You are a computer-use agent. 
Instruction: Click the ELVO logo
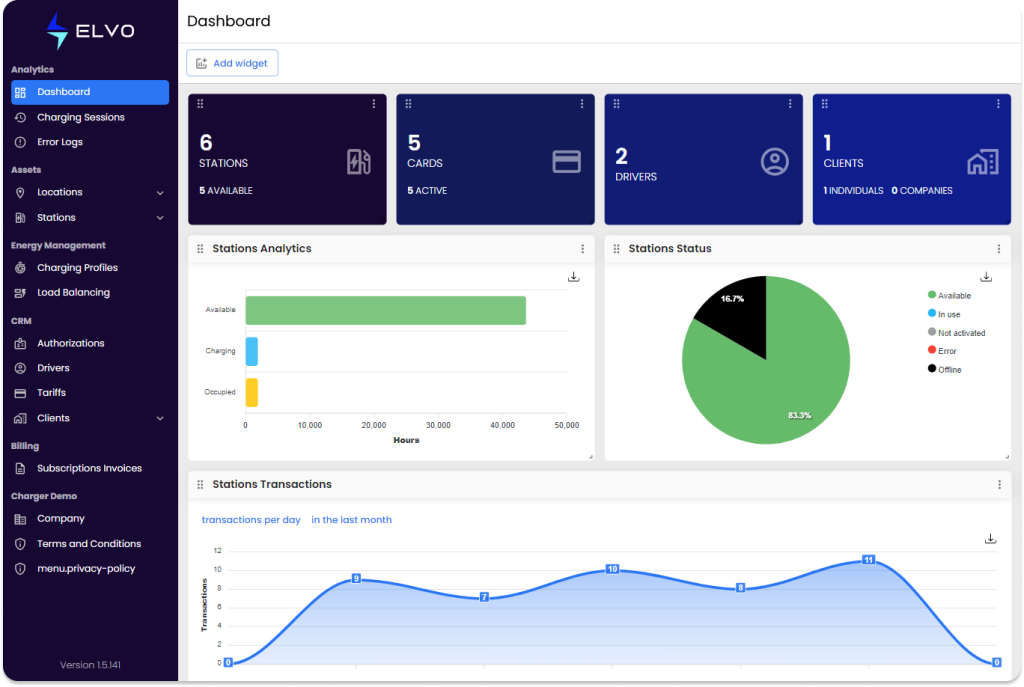[x=88, y=31]
